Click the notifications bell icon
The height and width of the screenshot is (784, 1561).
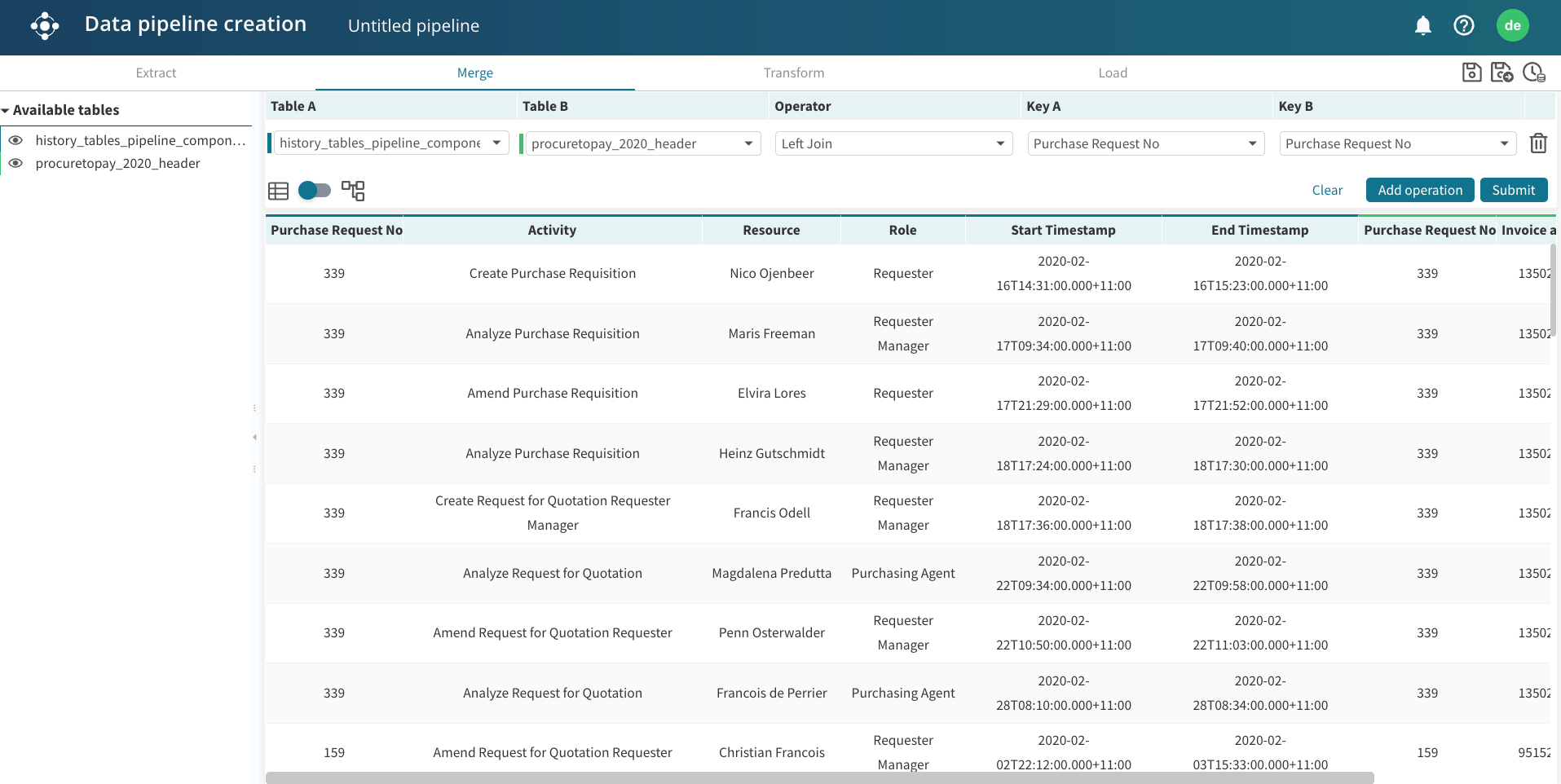point(1422,26)
